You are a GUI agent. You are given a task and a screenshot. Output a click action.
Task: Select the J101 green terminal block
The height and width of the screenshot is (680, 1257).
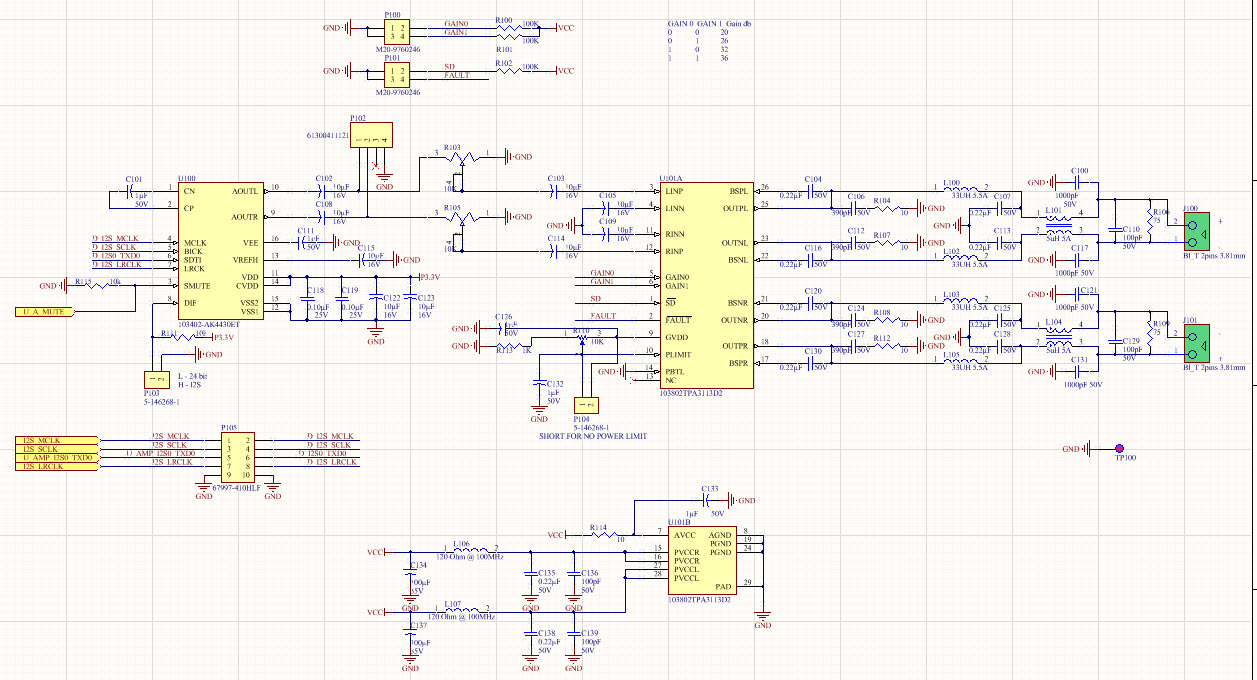[1195, 343]
